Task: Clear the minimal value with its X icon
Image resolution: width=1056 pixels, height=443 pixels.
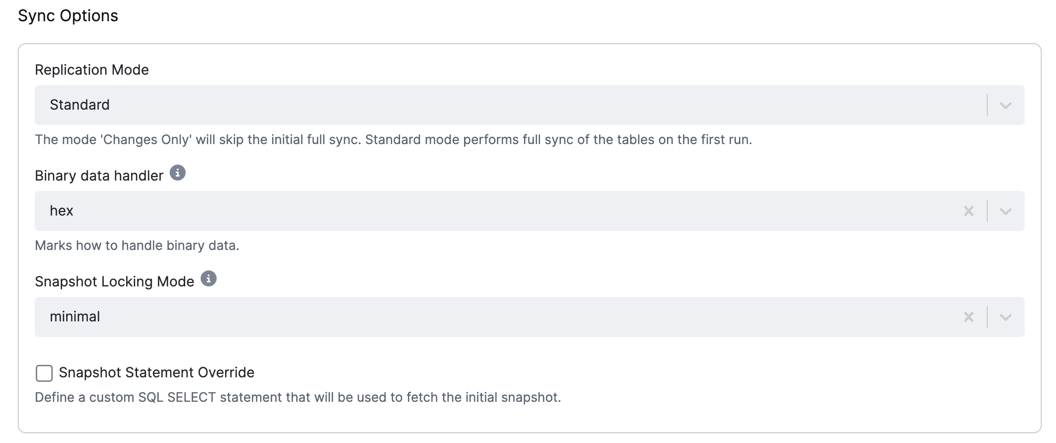Action: coord(968,316)
